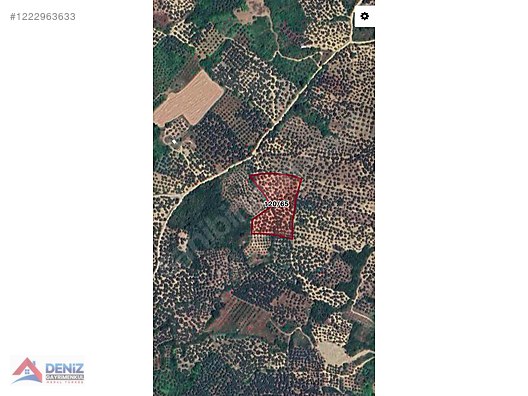This screenshot has width=528, height=396.
Task: Select listing number #1222963633
Action: click(x=43, y=17)
